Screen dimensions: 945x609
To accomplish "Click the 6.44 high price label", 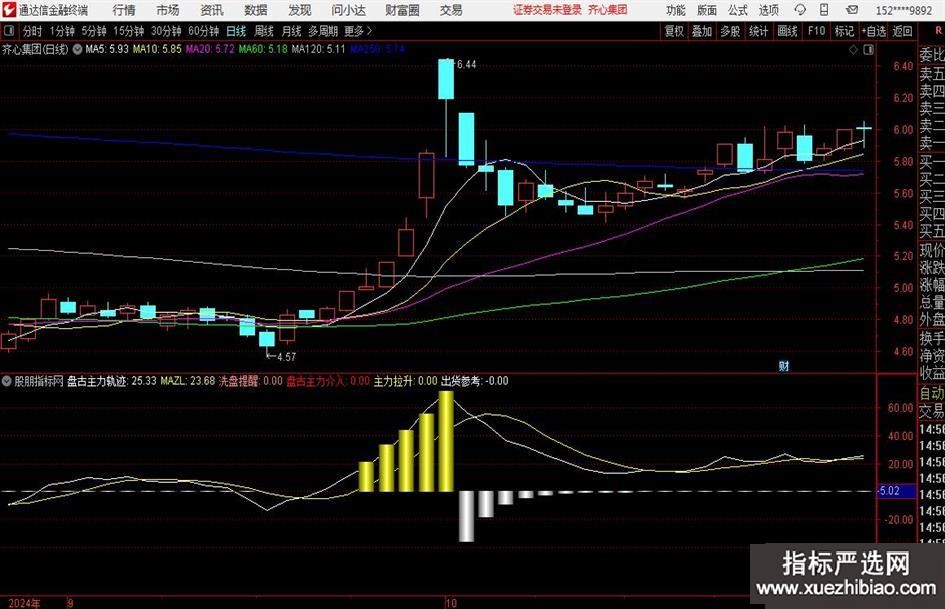I will [466, 65].
